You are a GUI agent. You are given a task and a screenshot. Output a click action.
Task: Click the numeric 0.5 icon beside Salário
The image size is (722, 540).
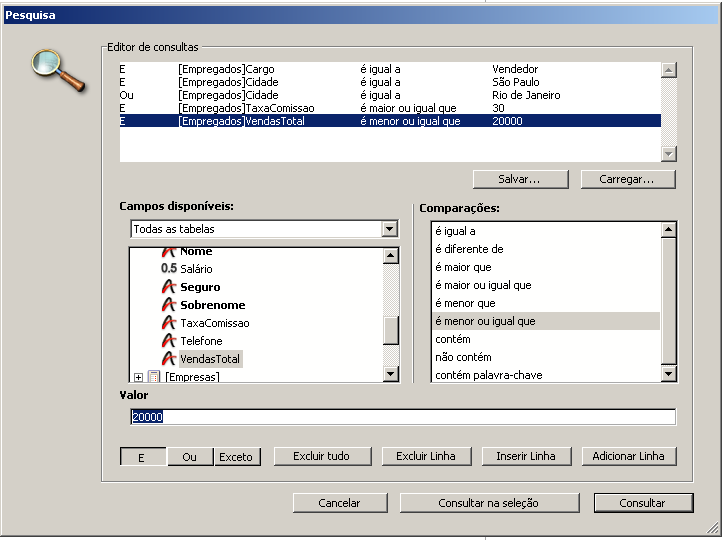point(169,269)
